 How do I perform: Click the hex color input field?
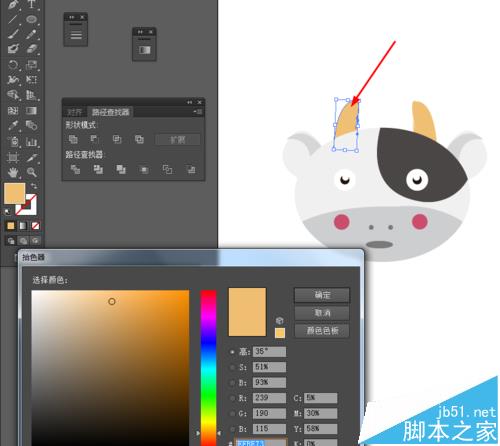click(260, 443)
